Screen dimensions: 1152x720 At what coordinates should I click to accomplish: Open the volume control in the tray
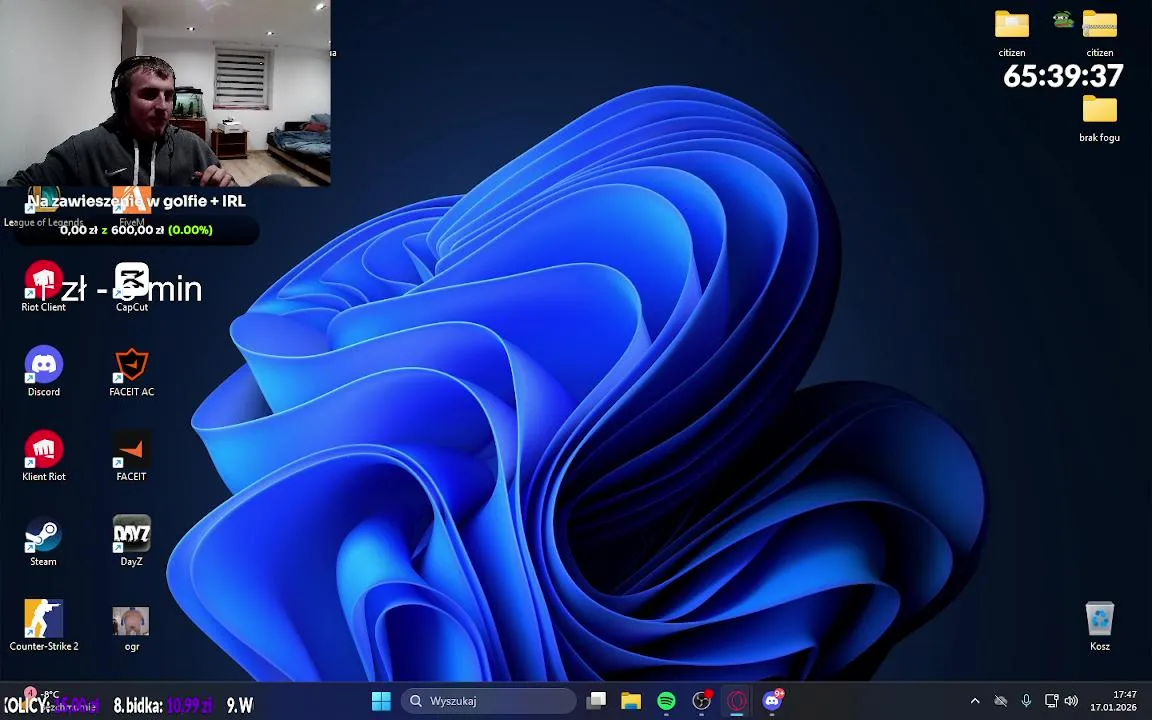tap(1072, 701)
